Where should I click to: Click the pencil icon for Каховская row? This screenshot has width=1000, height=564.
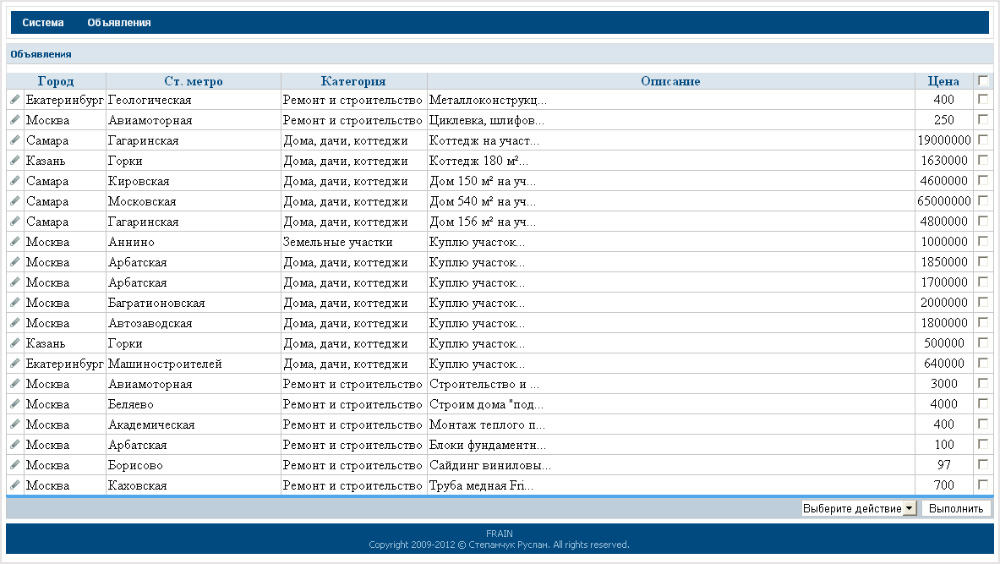(x=15, y=485)
